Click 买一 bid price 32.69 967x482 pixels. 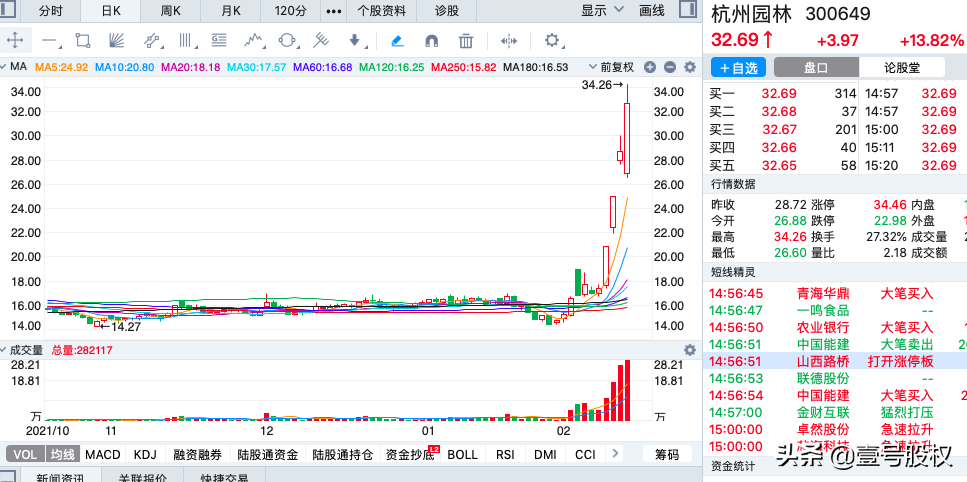click(x=779, y=94)
